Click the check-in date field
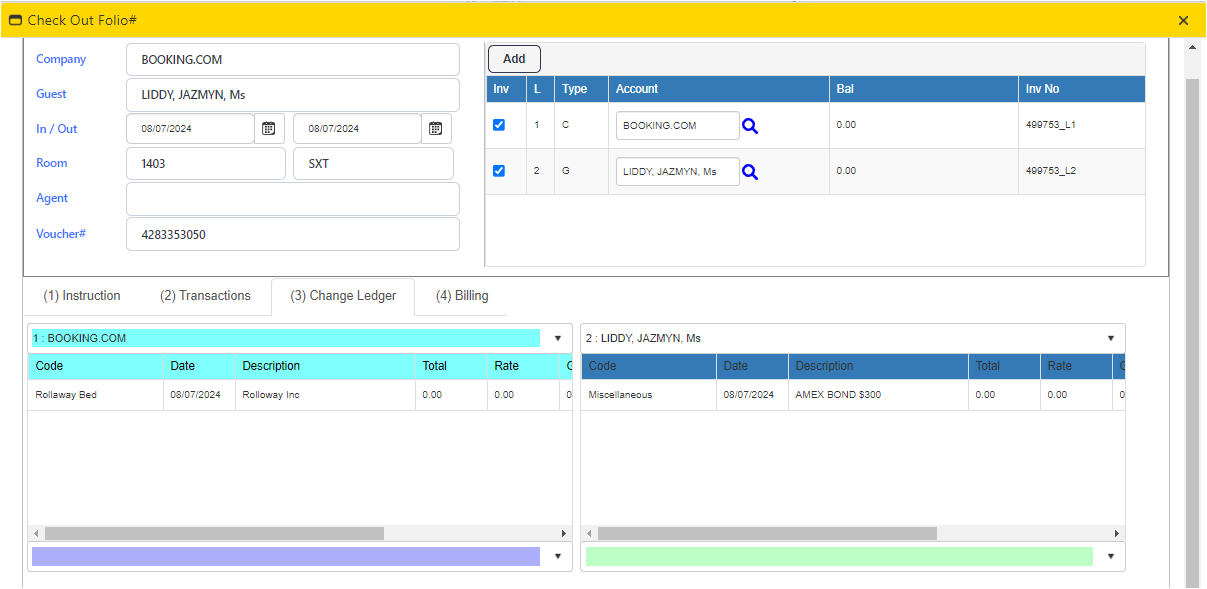This screenshot has height=589, width=1207. (x=190, y=129)
